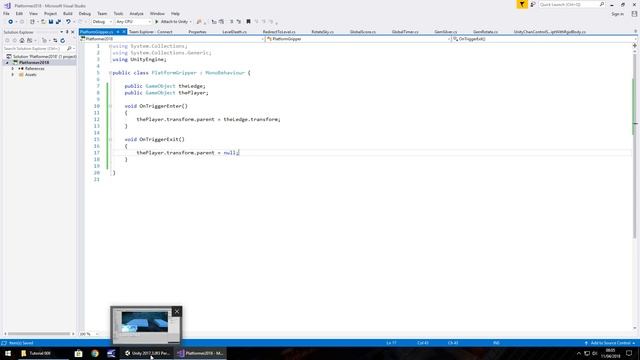Screen dimensions: 640x360
Task: Click Add to Source Control in status bar
Action: (x=610, y=343)
